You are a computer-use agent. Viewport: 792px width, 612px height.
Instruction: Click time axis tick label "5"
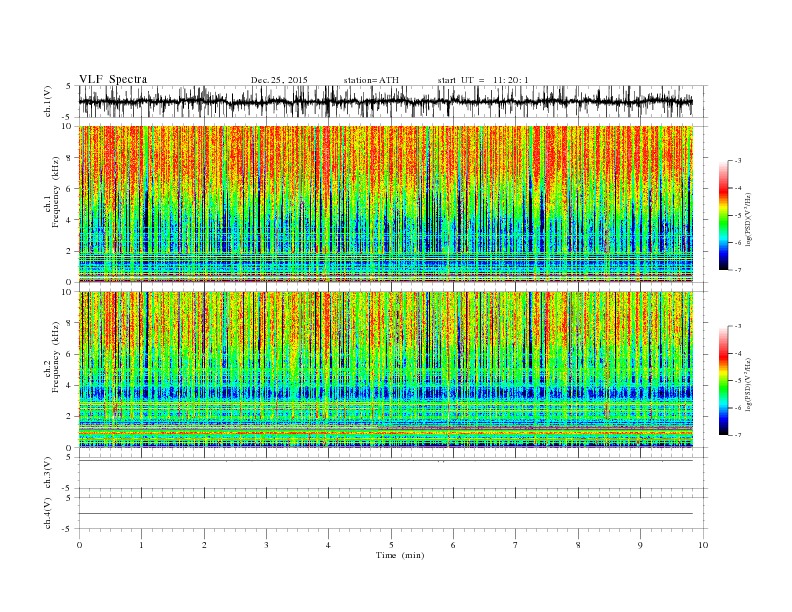(x=391, y=545)
